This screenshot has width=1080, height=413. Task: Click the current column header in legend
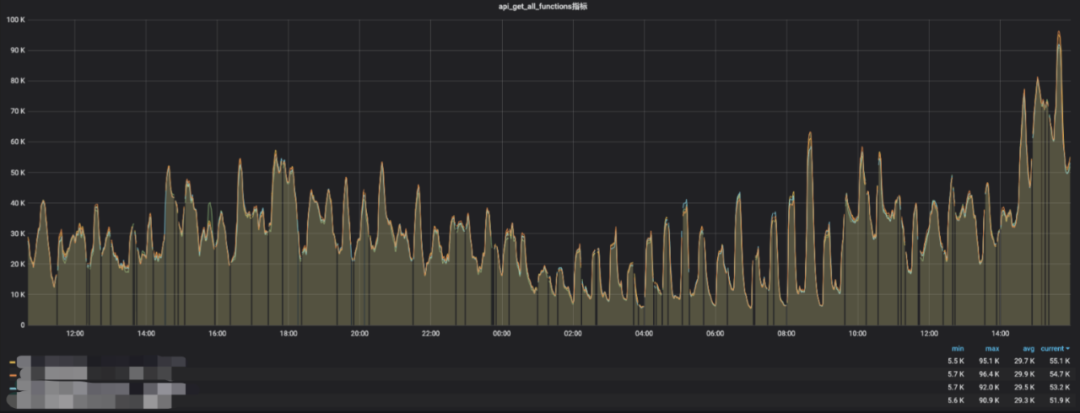click(1052, 348)
